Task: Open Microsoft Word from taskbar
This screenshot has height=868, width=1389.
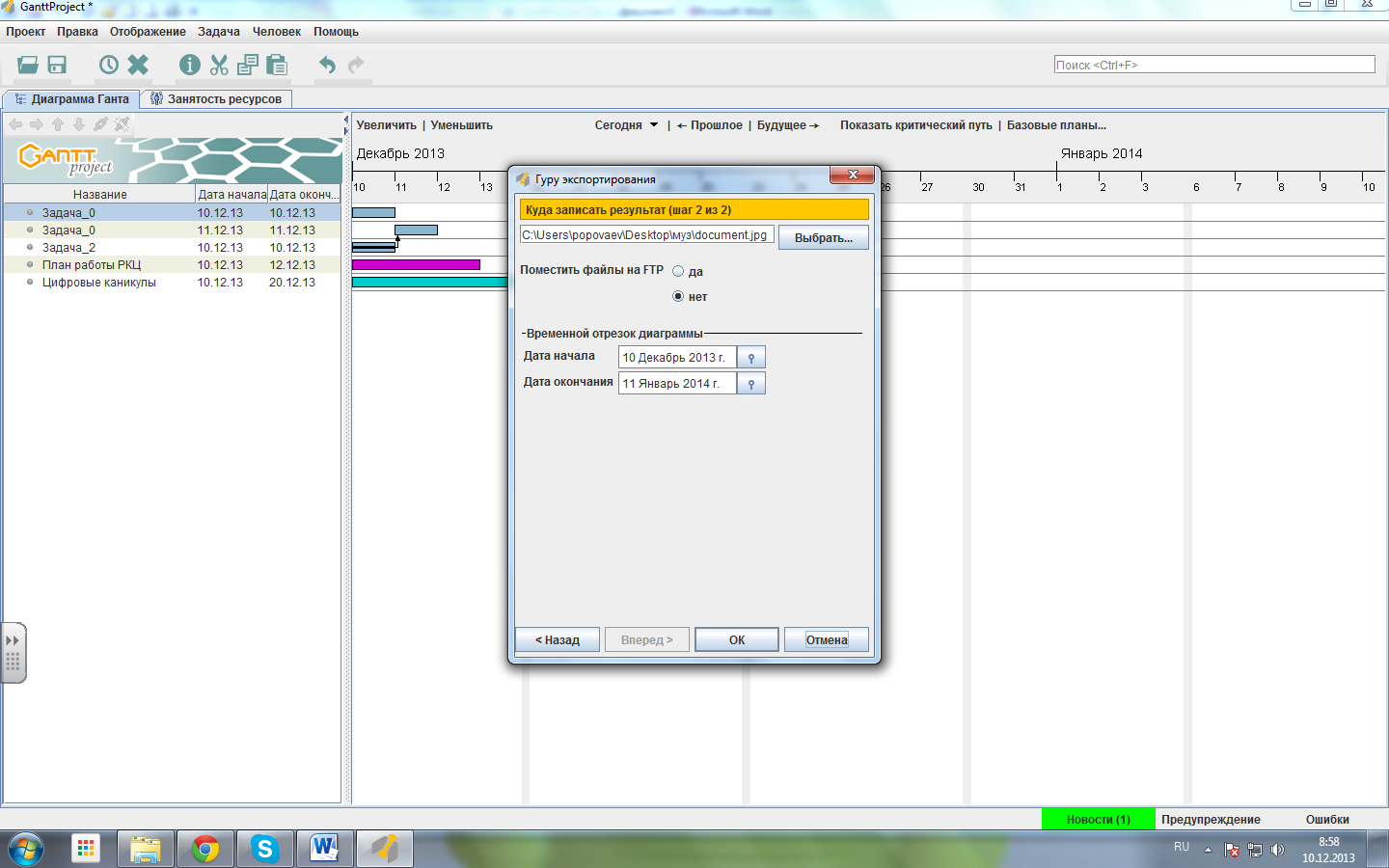Action: (x=324, y=849)
